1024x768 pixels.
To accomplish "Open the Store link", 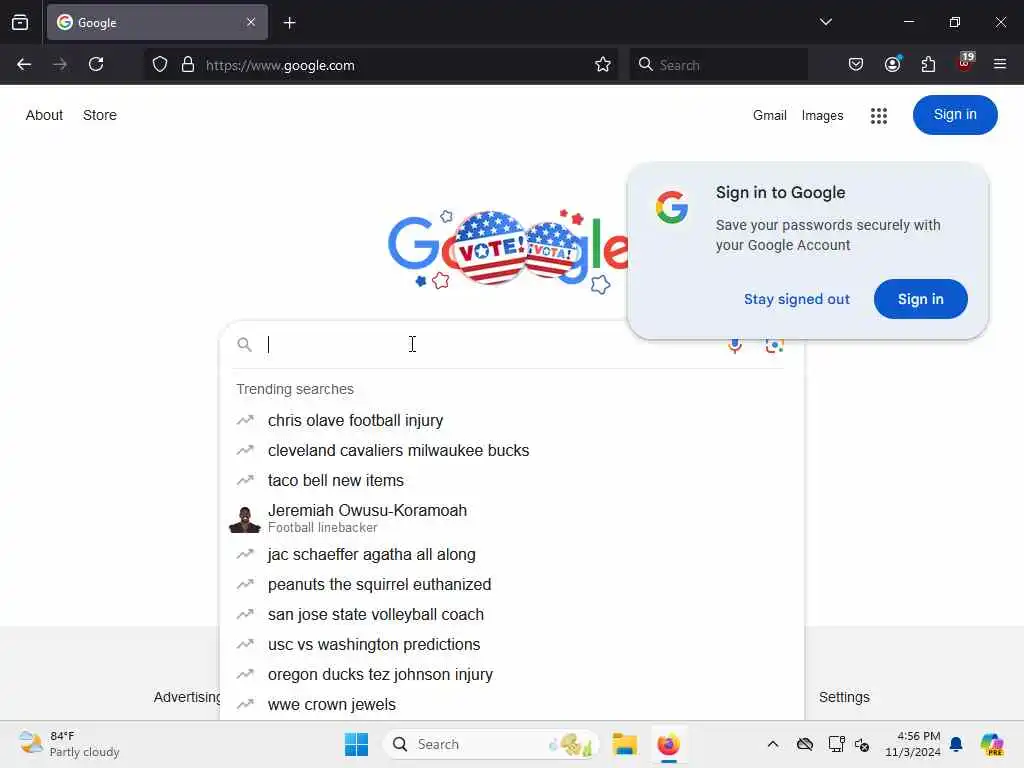I will [x=100, y=116].
